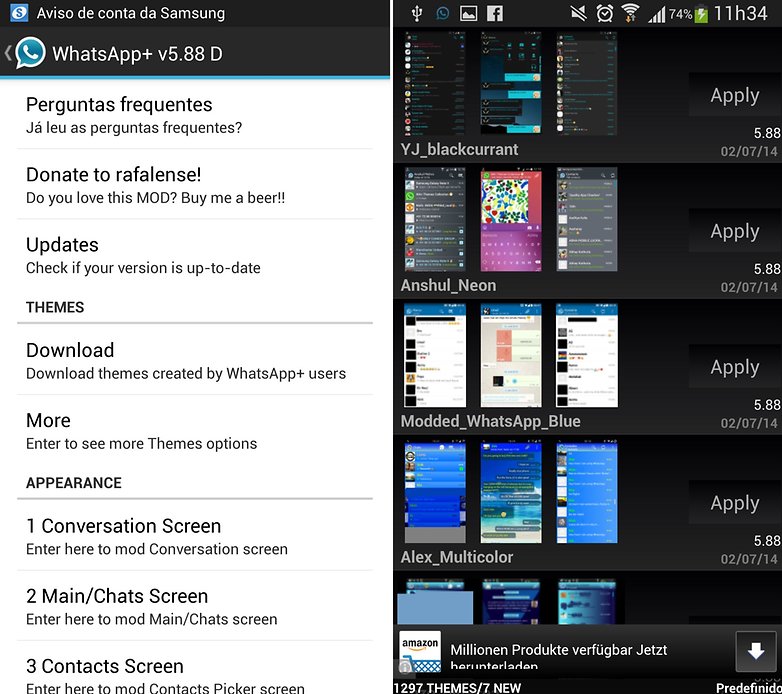Select the Anshul_Neon theme name

[448, 286]
